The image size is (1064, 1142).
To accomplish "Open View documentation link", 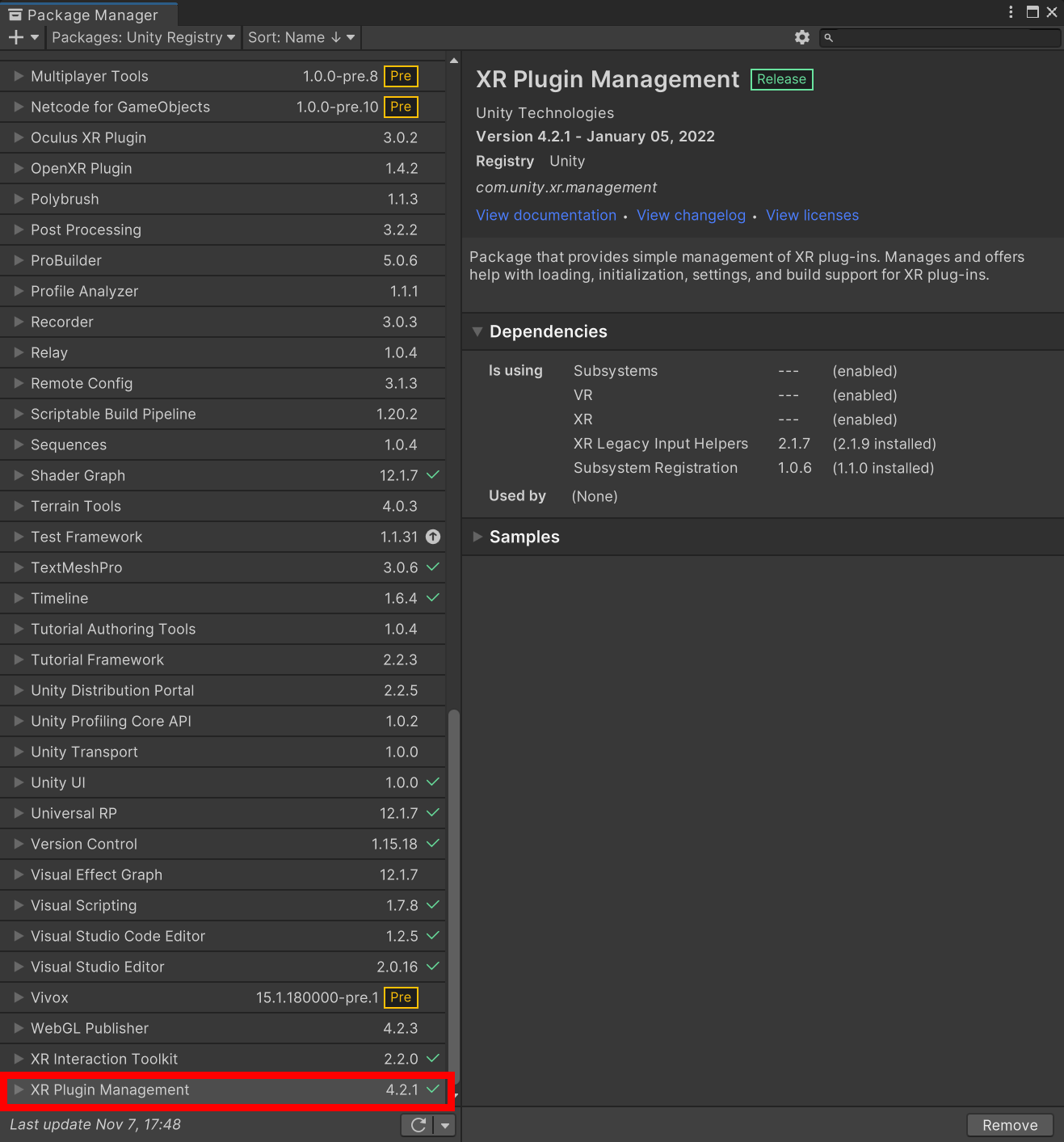I will click(546, 215).
